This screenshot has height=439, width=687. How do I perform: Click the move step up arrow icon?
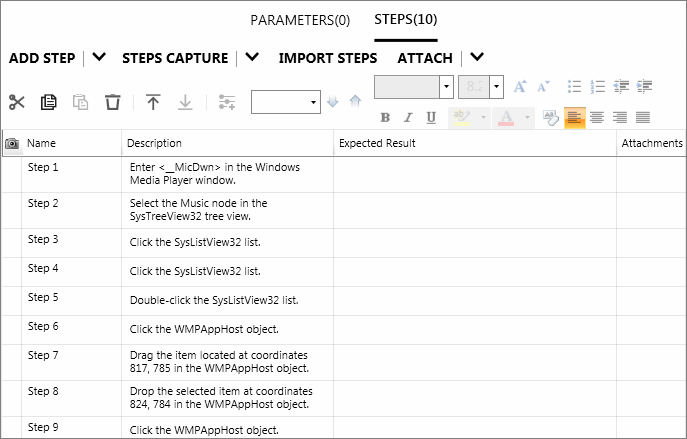coord(153,102)
